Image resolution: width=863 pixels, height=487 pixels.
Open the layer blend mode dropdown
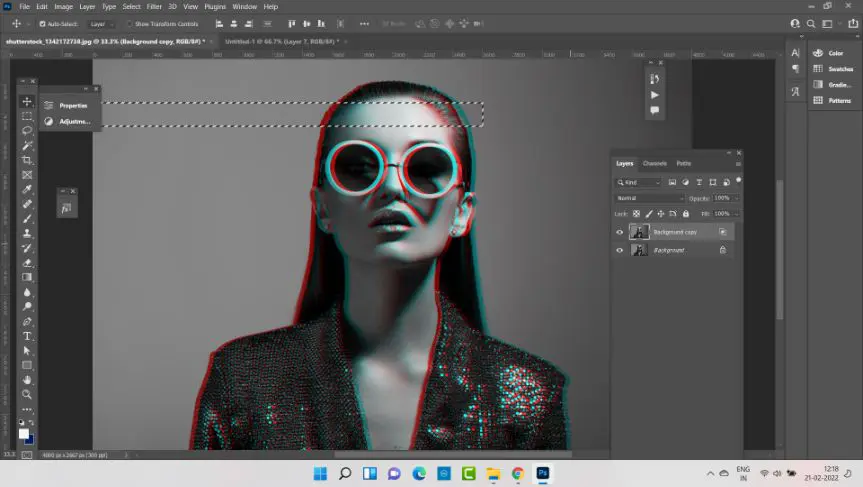coord(650,198)
